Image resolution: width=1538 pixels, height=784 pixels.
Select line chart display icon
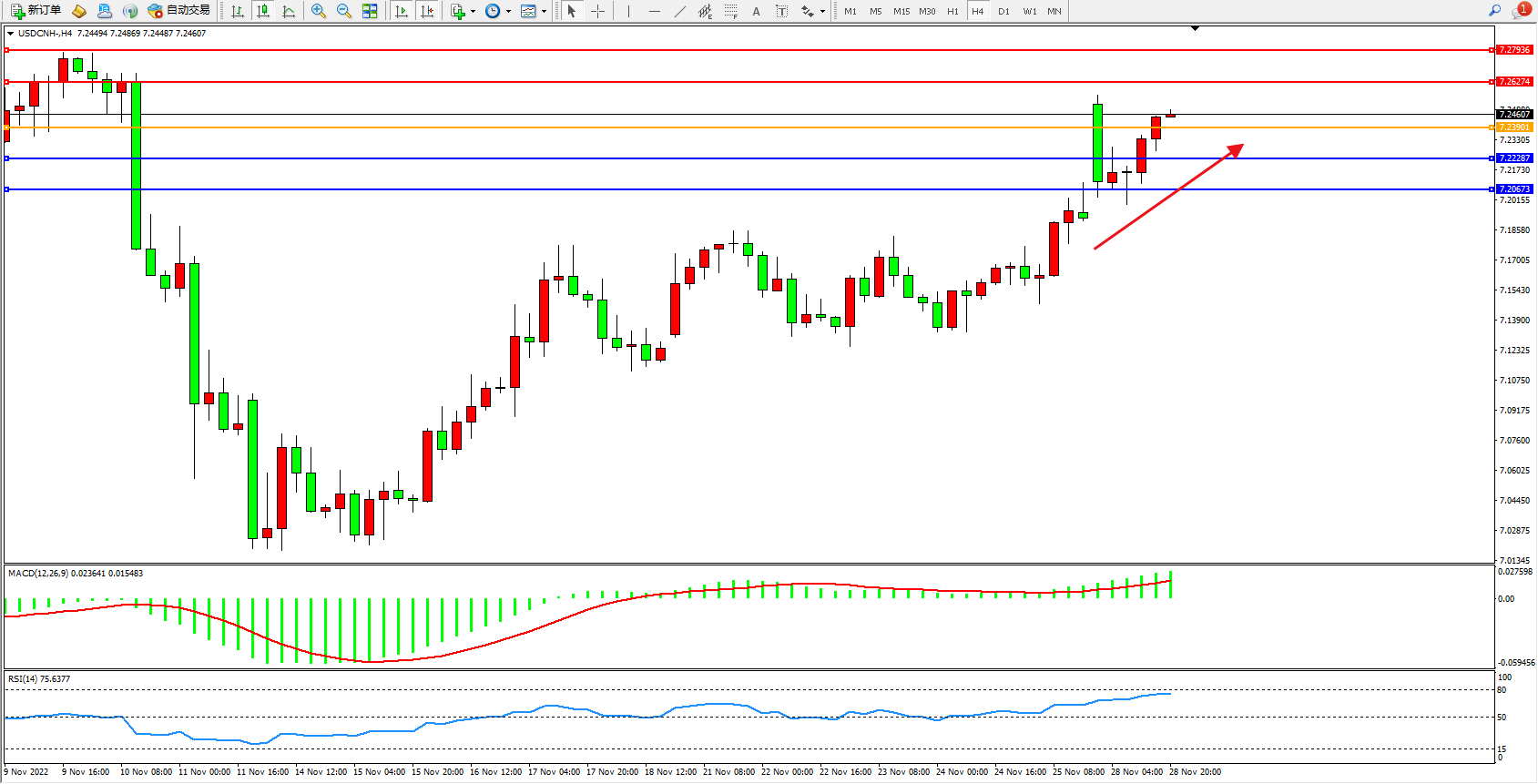point(289,11)
